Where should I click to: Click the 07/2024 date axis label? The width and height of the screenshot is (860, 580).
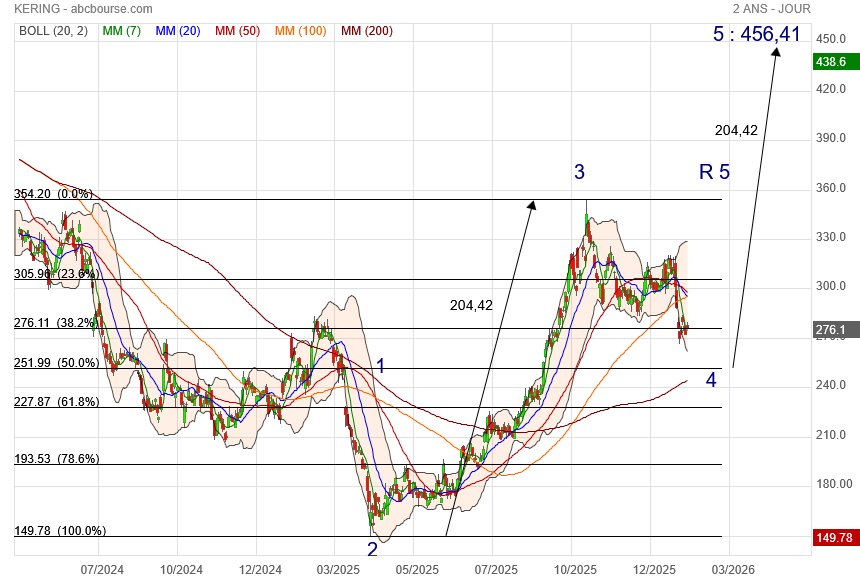tap(102, 570)
